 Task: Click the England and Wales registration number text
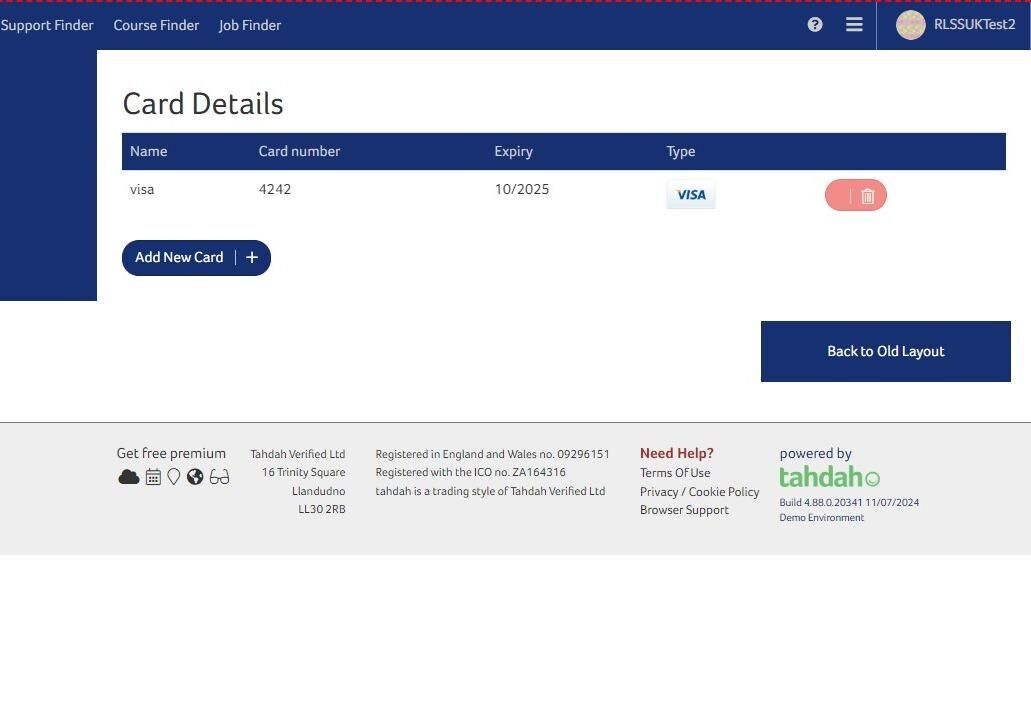click(492, 454)
